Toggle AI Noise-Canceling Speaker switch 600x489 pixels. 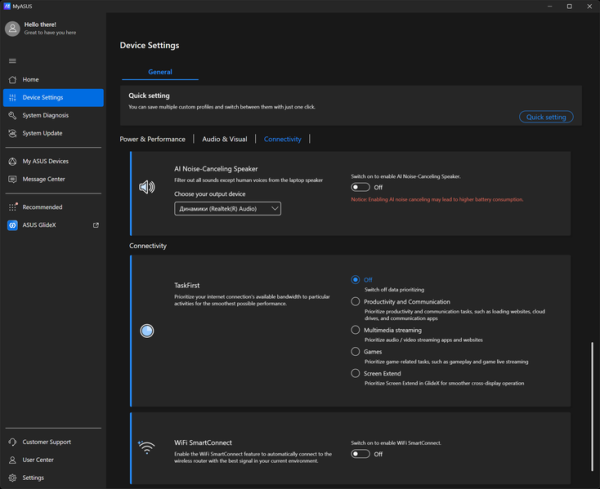(x=360, y=187)
